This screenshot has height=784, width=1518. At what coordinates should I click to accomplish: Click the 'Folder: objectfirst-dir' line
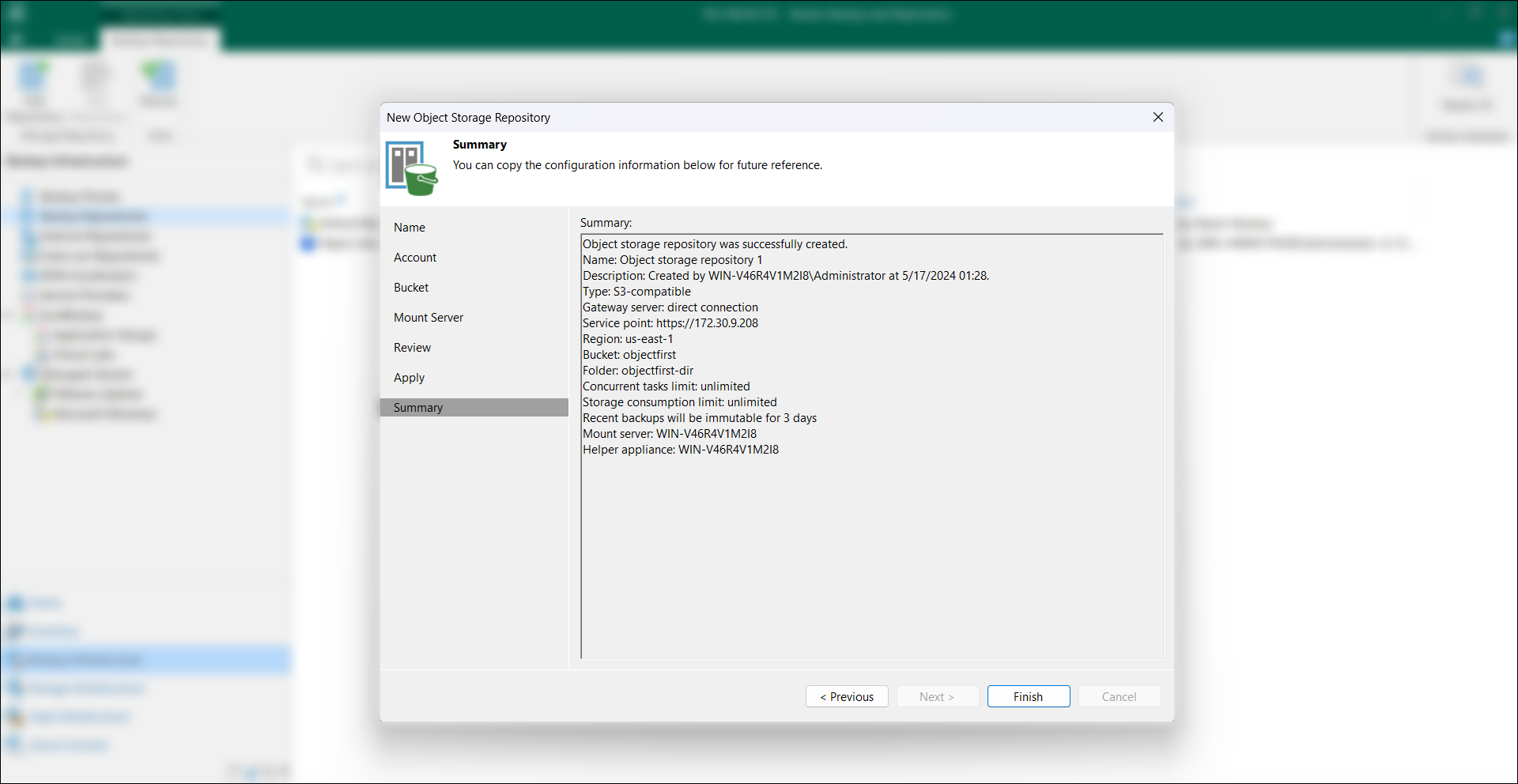(638, 371)
